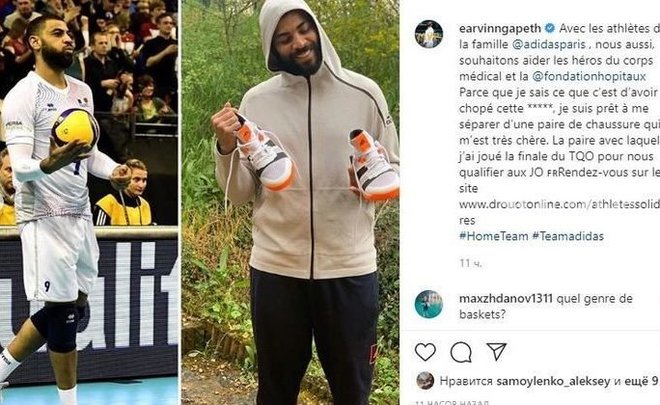Open the #HomeTeam hashtag
The height and width of the screenshot is (405, 660).
(x=493, y=236)
